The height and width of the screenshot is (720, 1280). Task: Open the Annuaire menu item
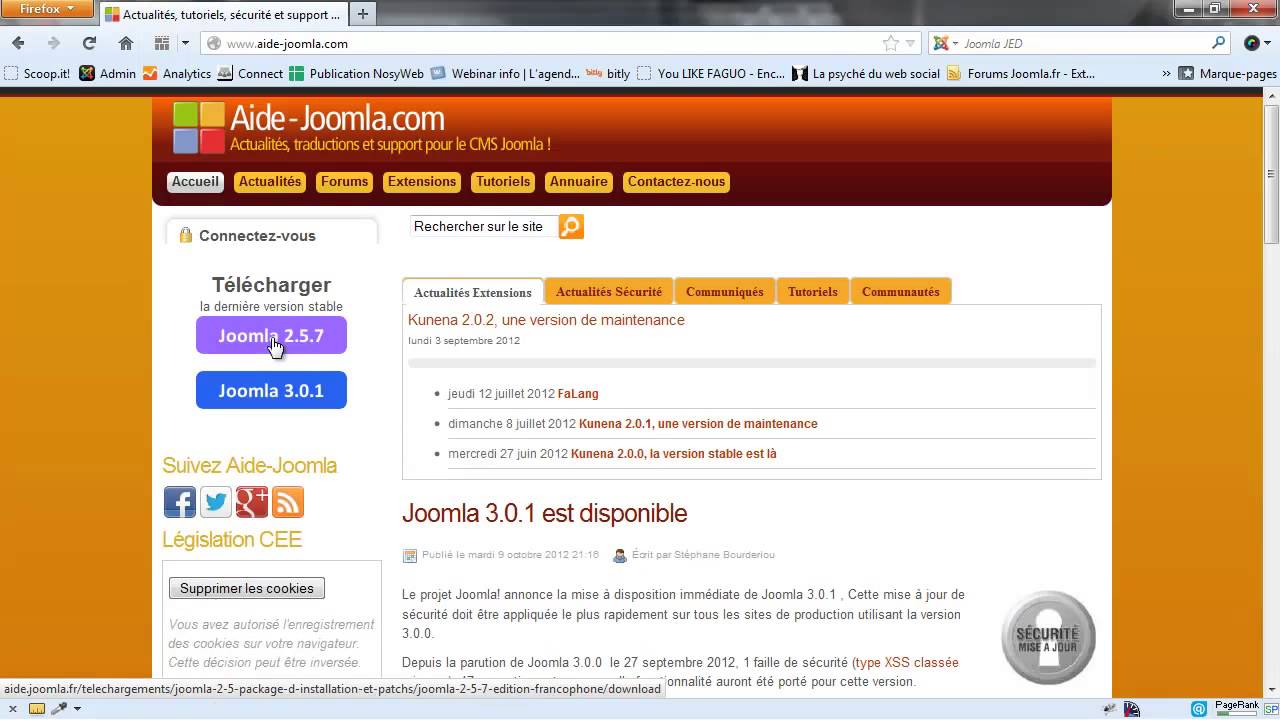point(578,182)
